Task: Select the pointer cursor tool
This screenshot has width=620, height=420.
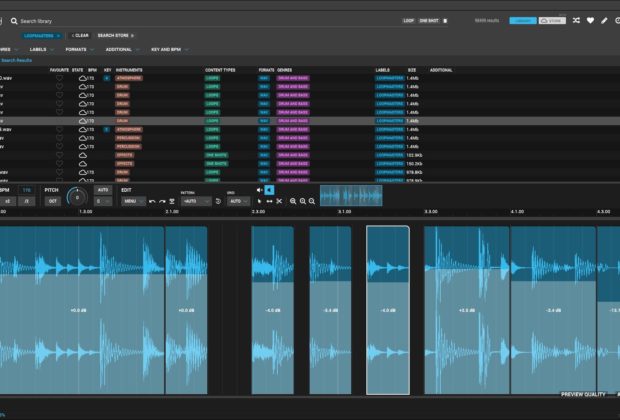Action: [259, 201]
